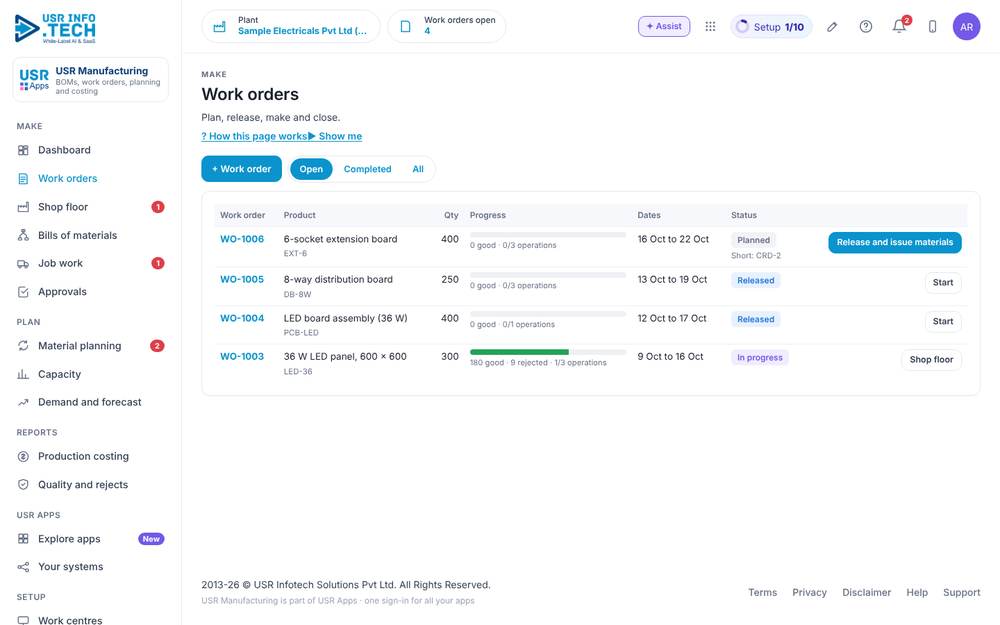1000x625 pixels.
Task: Click Release and issue materials button
Action: coord(895,242)
